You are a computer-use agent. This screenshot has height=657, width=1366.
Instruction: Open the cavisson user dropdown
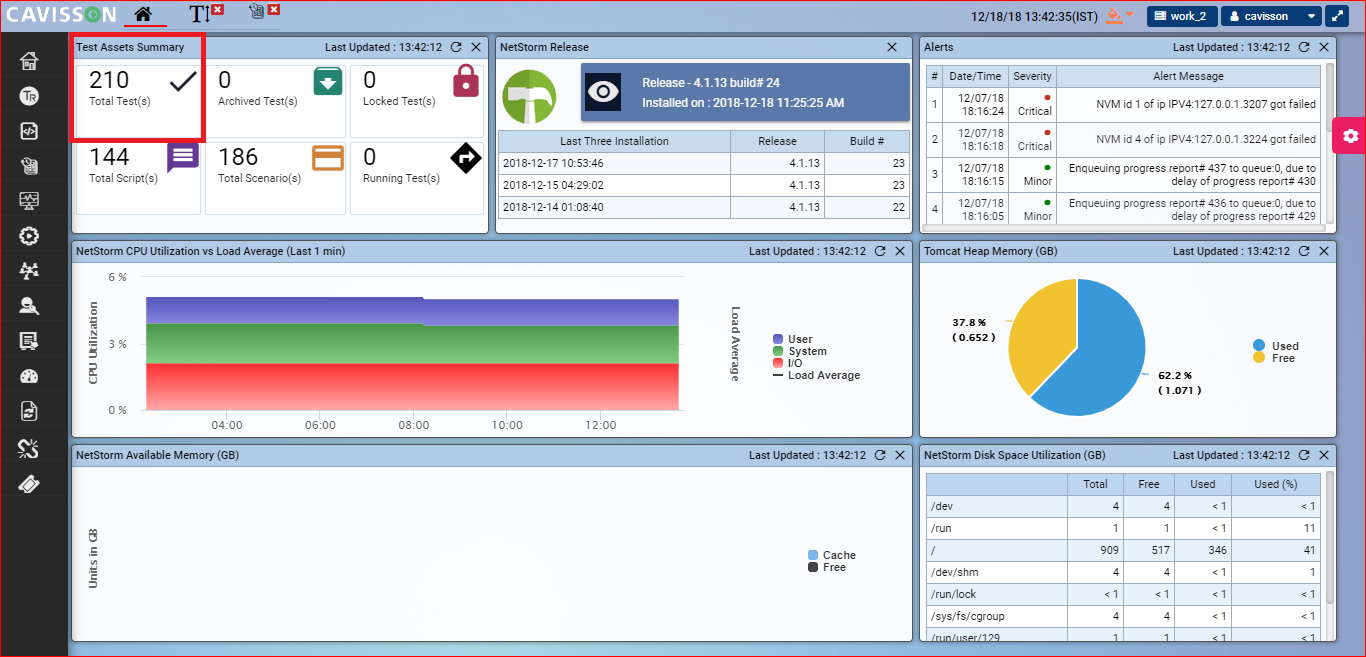1271,16
